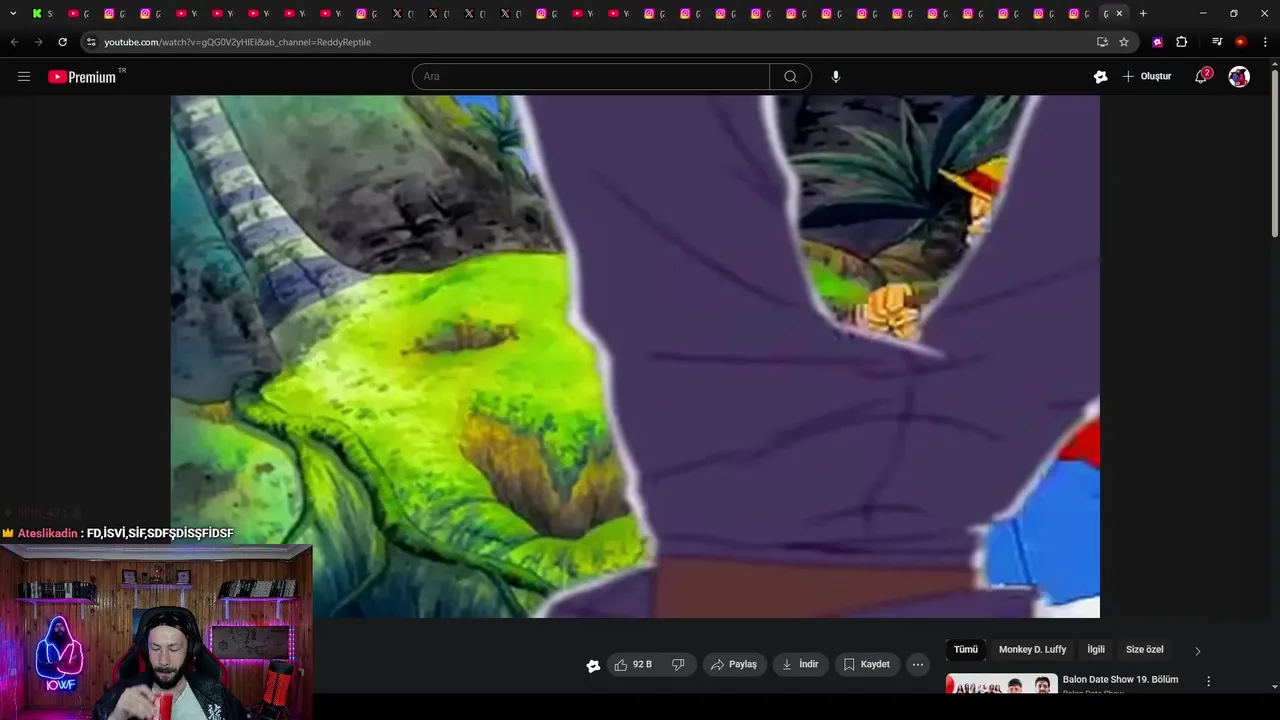This screenshot has height=720, width=1280.
Task: Open options menu for Balon Date Show video
Action: (x=1208, y=681)
